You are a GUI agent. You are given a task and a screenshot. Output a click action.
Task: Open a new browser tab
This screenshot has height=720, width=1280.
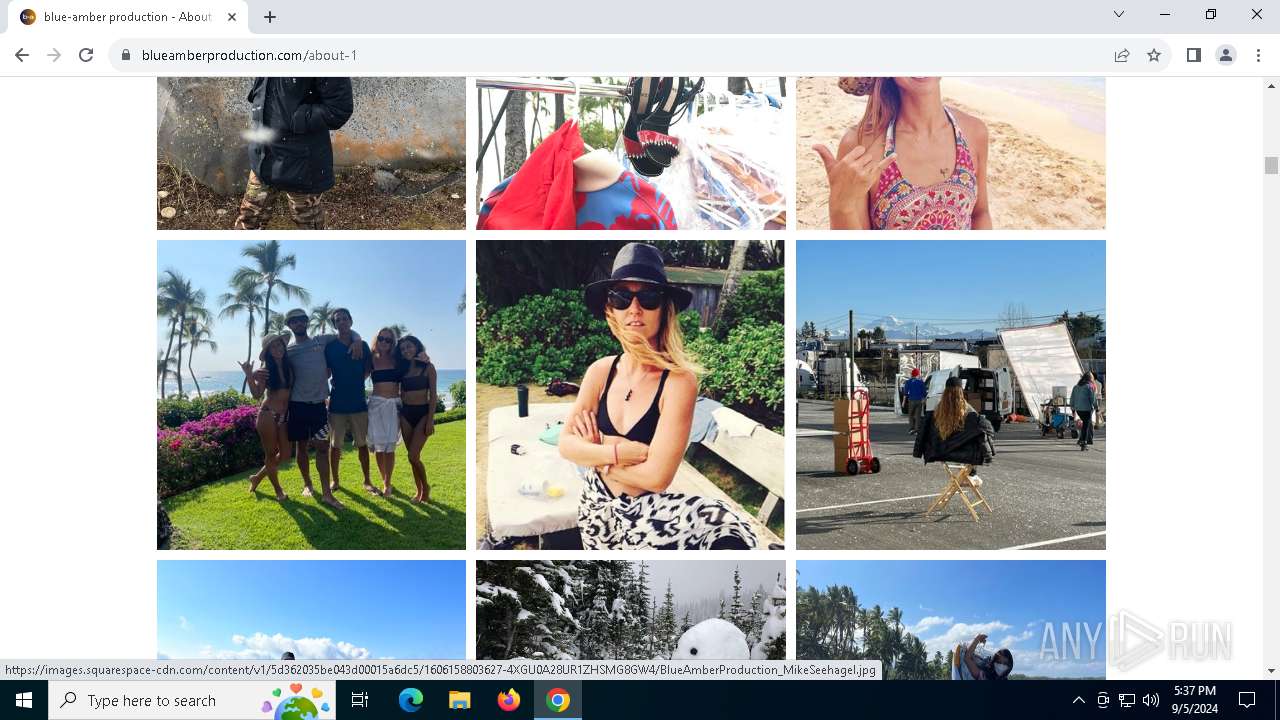(270, 17)
